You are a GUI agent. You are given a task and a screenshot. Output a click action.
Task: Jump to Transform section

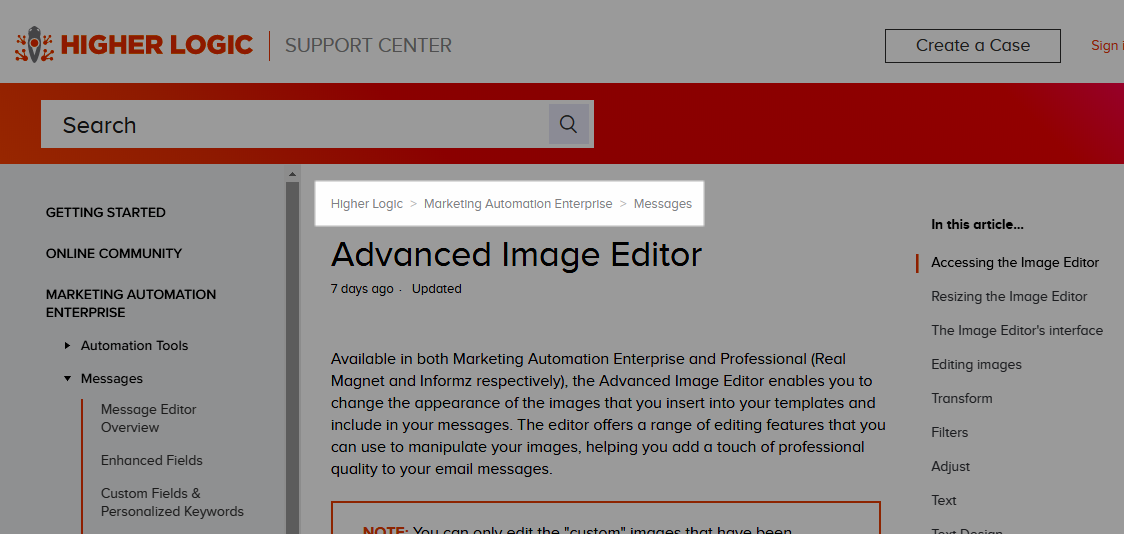(962, 399)
